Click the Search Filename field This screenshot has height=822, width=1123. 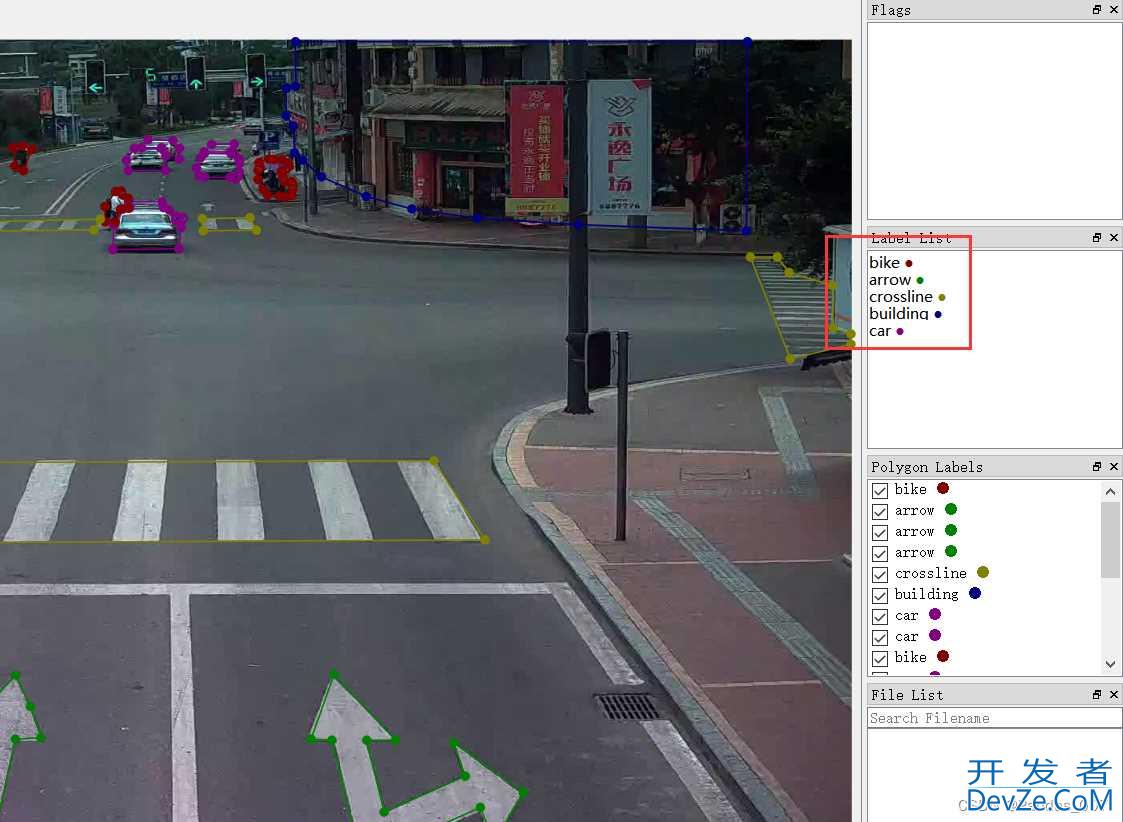[x=994, y=718]
